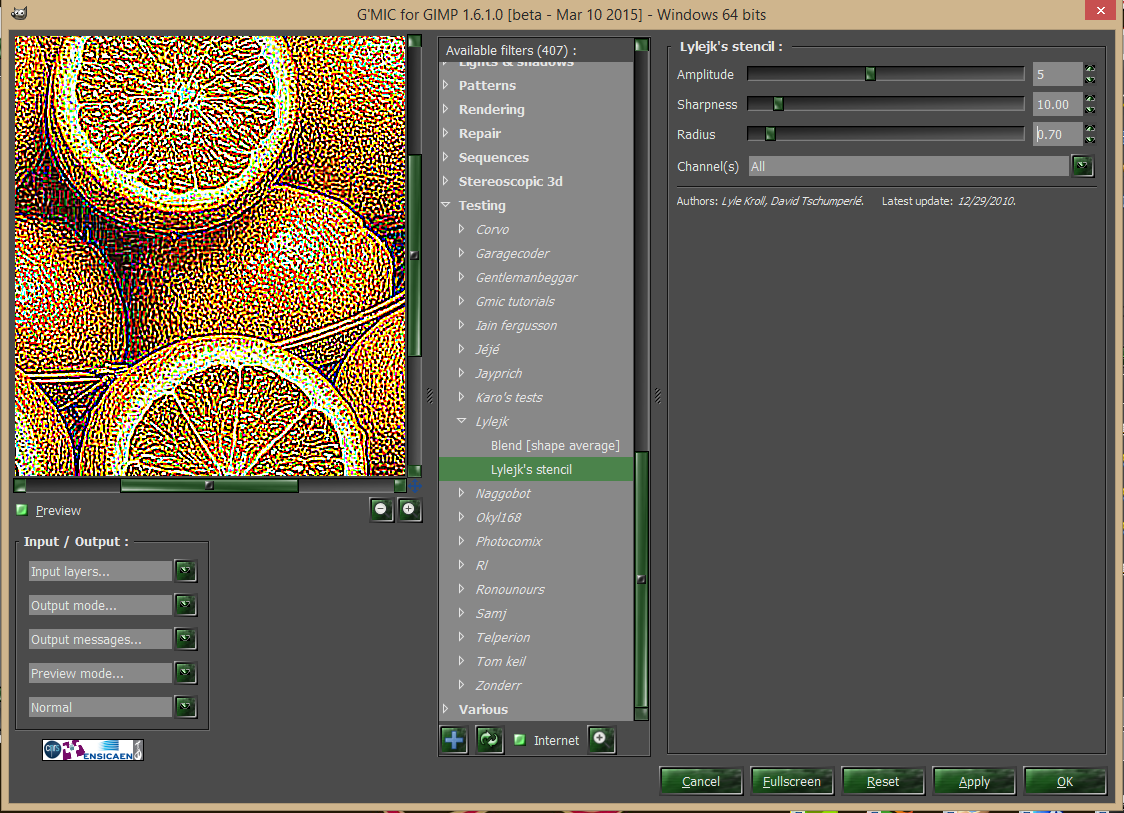Expand the Sequences filter category
The height and width of the screenshot is (813, 1124).
tap(446, 157)
